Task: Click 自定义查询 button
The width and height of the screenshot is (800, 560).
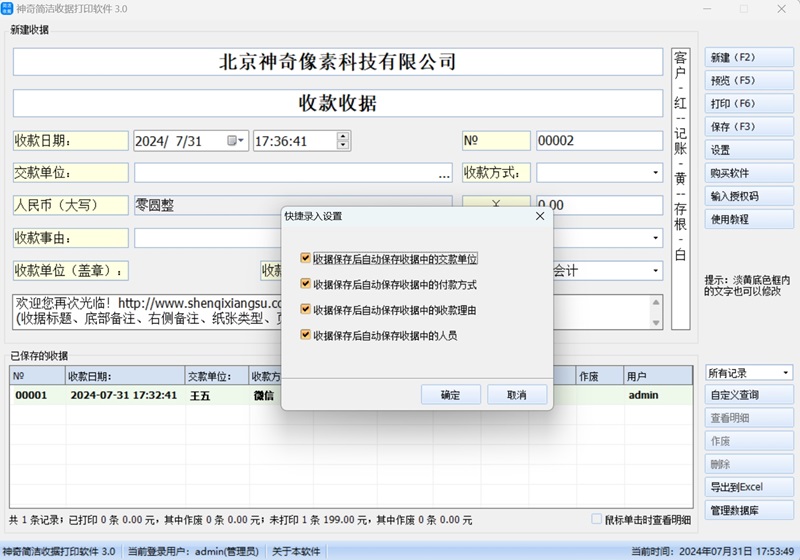Action: click(x=749, y=395)
